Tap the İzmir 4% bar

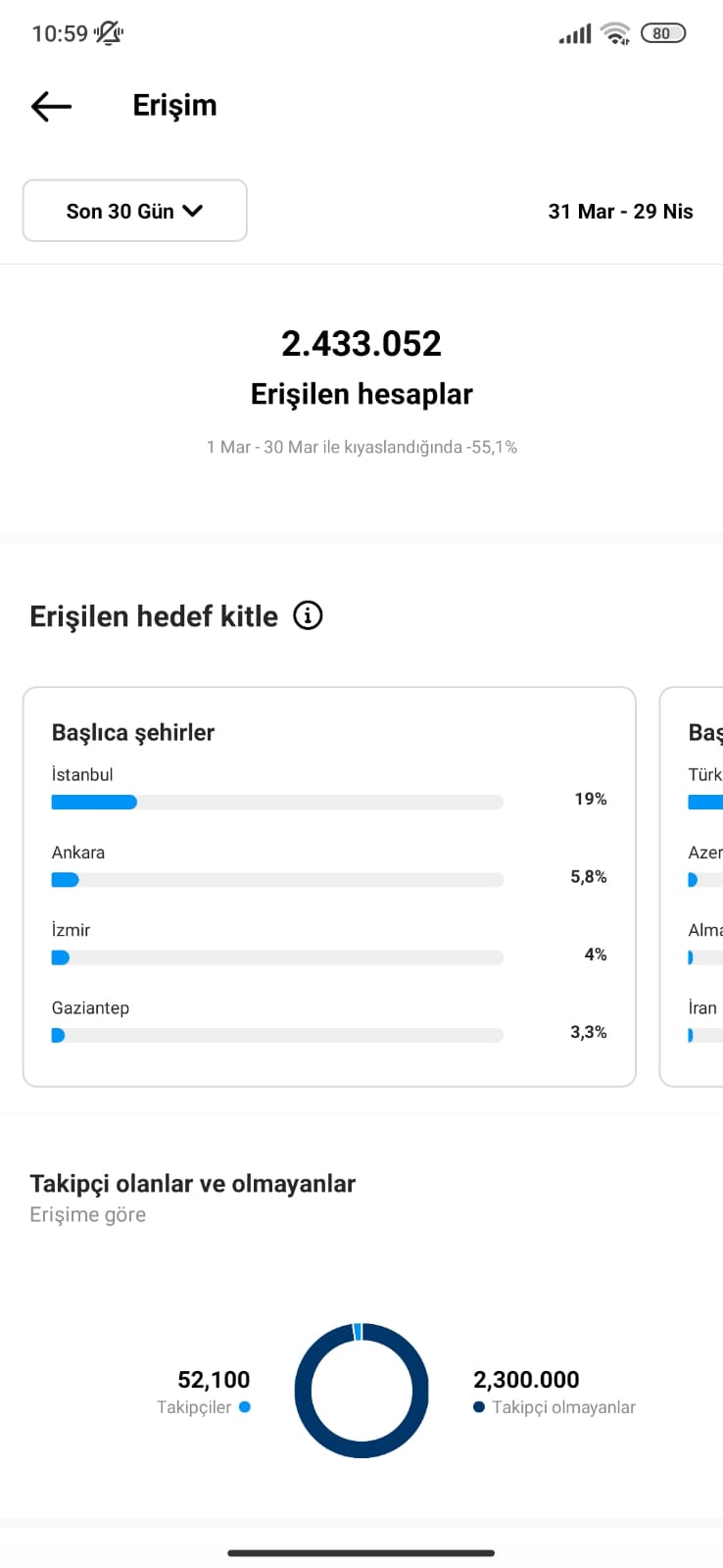(x=277, y=957)
